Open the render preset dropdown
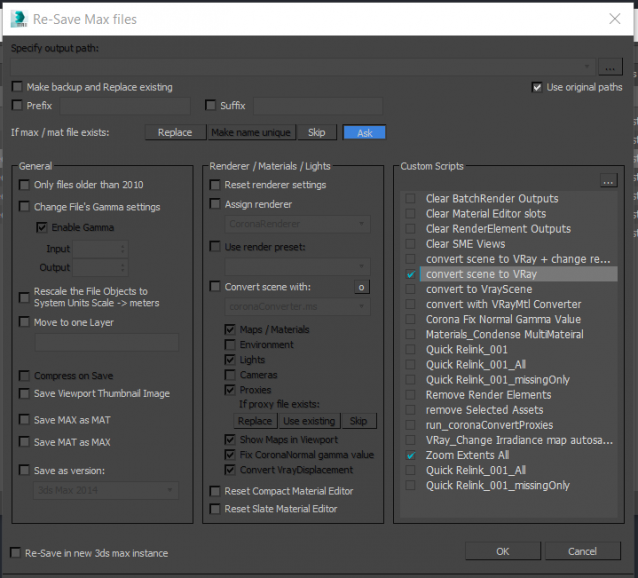Screen dimensions: 638x578 pos(297,266)
